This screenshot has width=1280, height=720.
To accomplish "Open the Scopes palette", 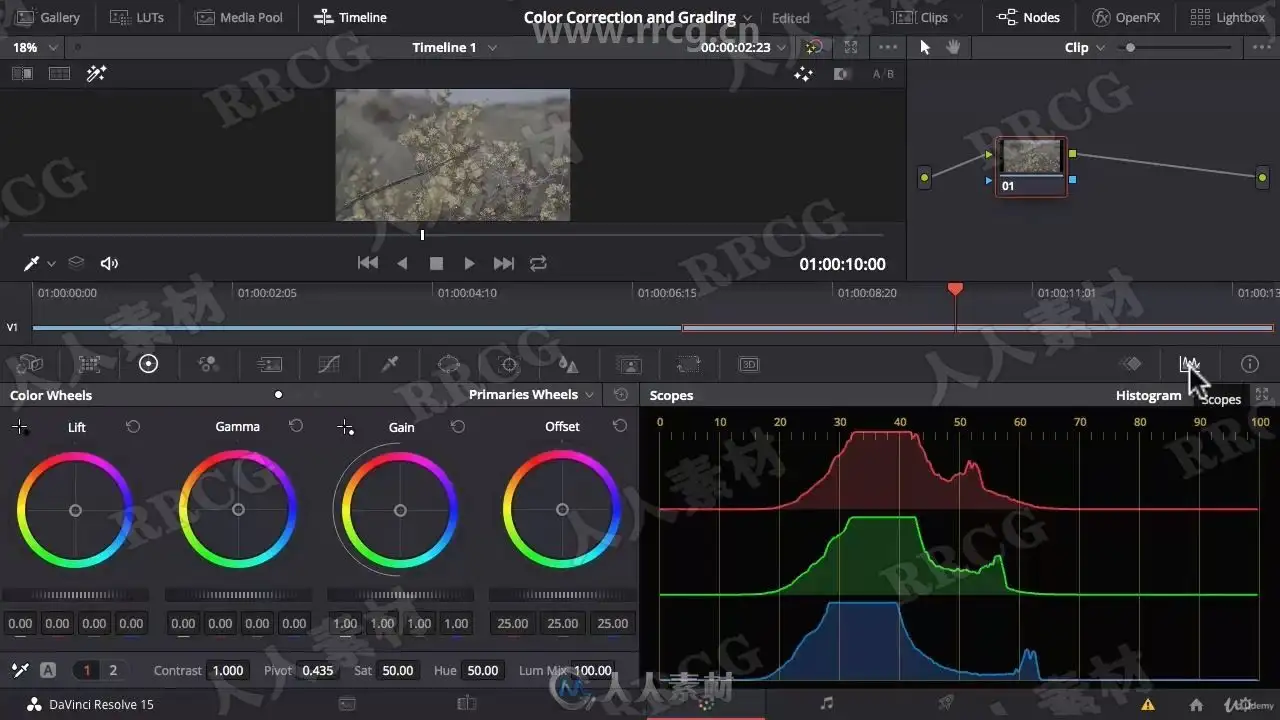I will (1189, 364).
